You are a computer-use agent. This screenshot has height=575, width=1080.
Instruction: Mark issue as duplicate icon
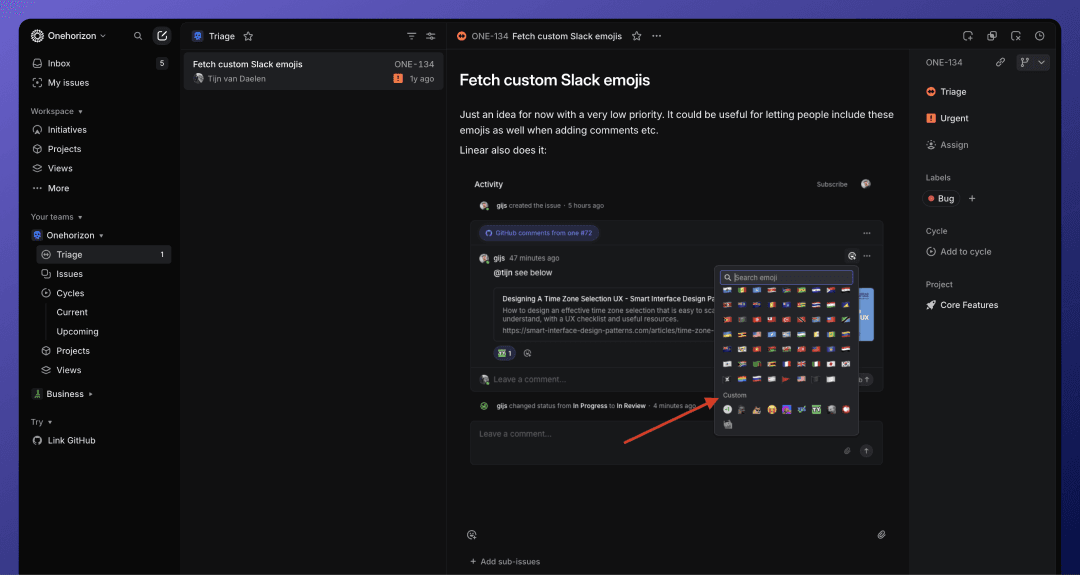coord(992,36)
